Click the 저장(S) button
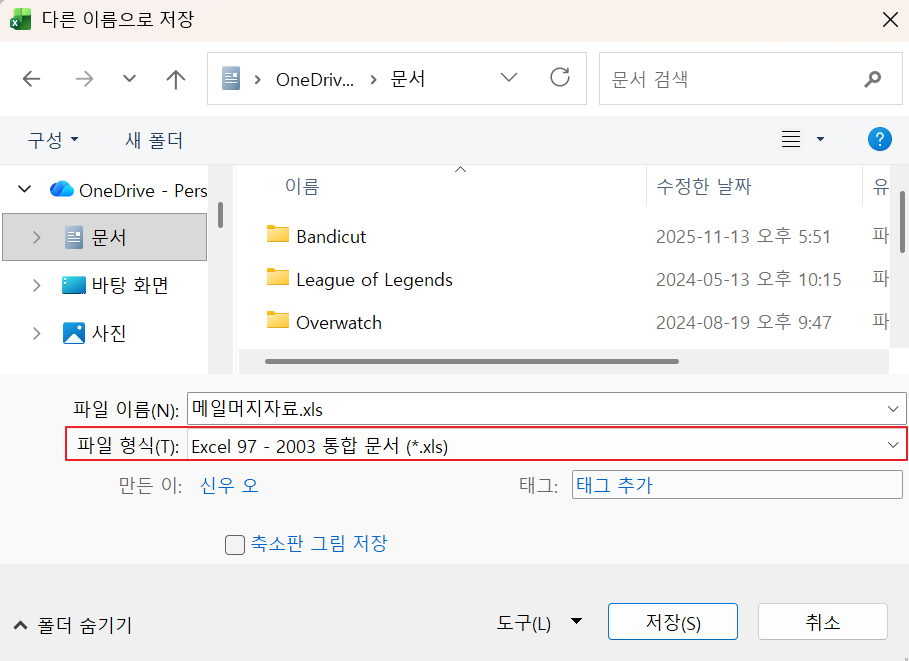This screenshot has height=661, width=909. coord(672,621)
